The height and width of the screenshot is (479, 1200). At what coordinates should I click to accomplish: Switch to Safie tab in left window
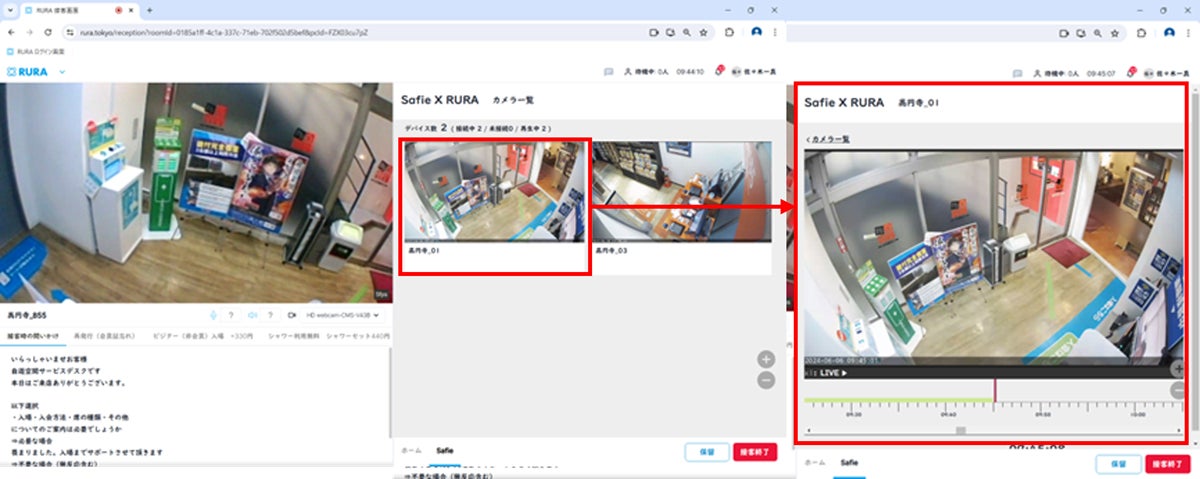tap(445, 451)
